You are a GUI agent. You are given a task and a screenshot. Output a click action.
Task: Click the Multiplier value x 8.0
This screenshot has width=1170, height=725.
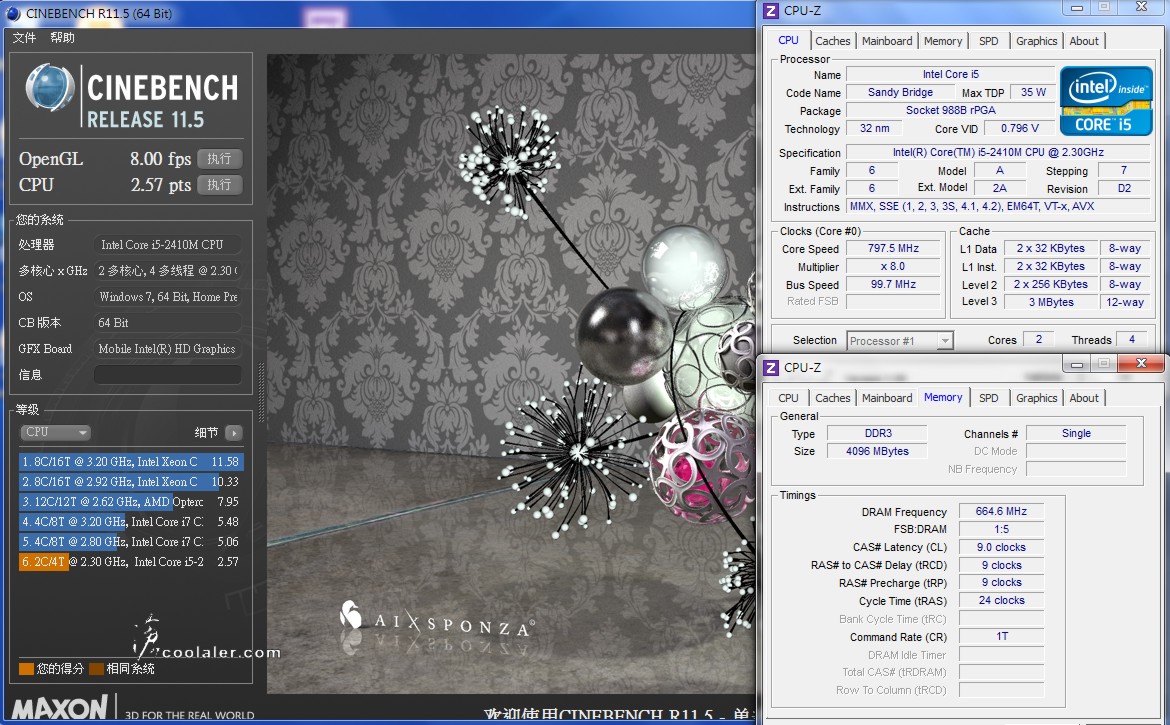coord(892,266)
